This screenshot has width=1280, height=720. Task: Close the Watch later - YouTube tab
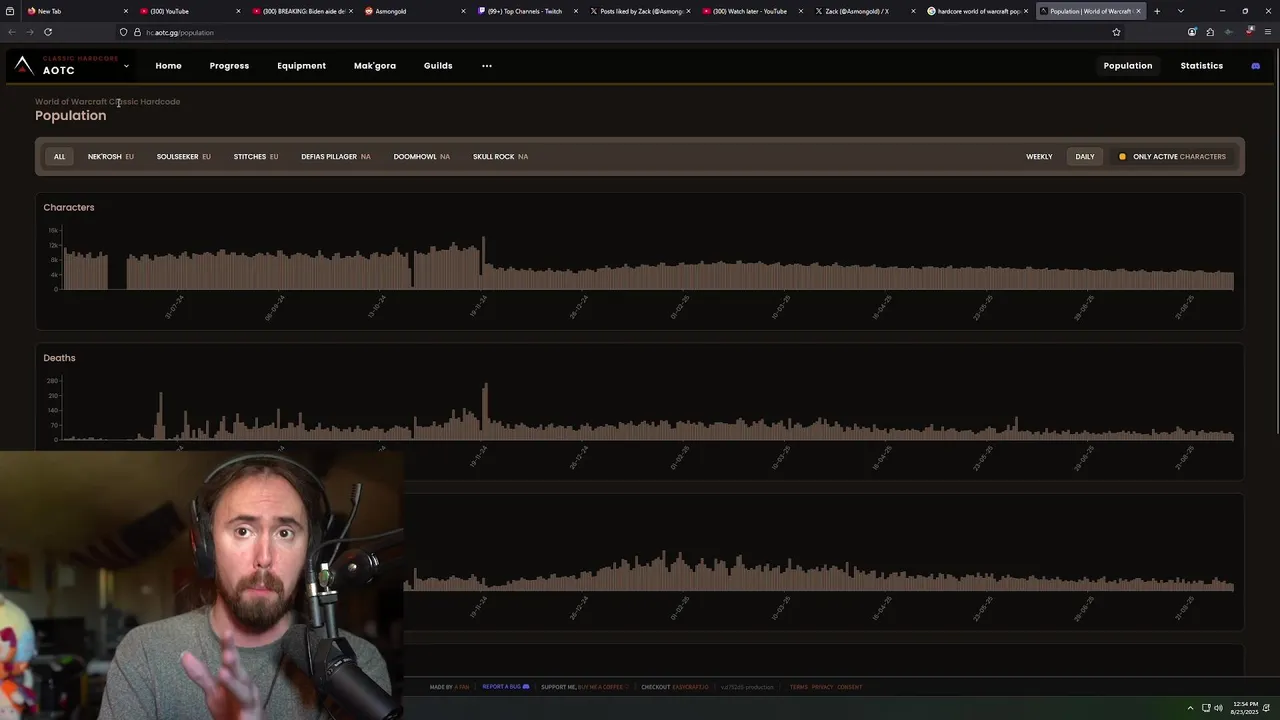click(x=801, y=11)
